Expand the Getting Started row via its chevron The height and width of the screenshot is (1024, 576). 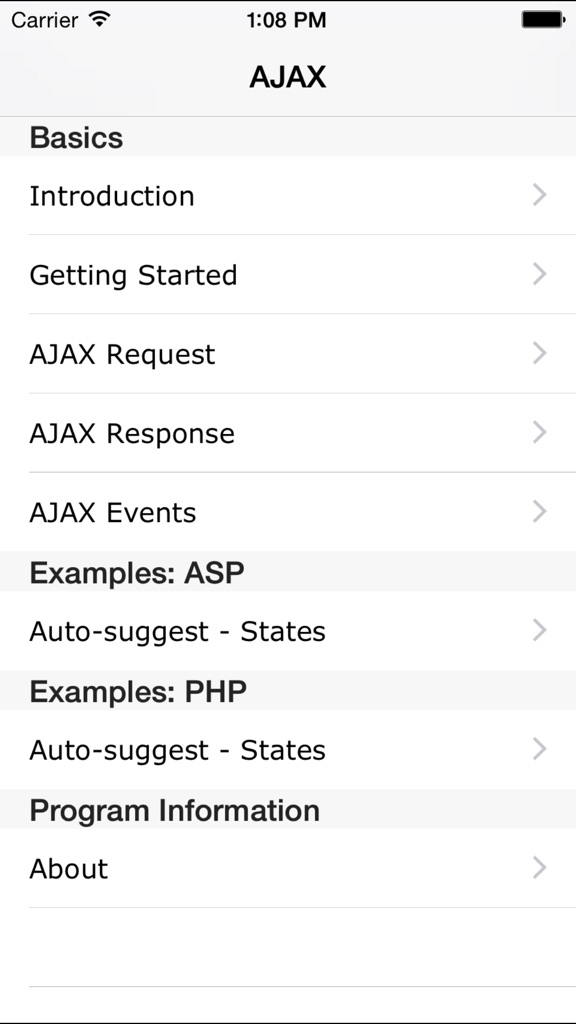click(540, 275)
